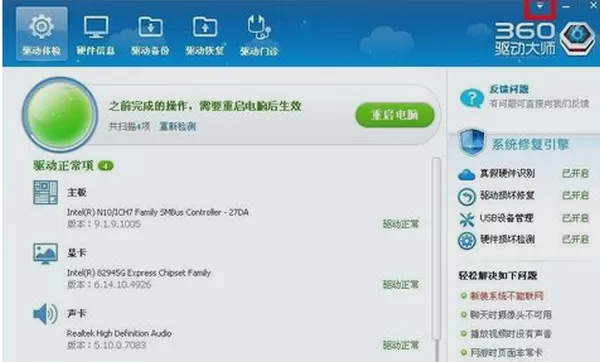Open the main menu dropdown arrow in the title bar

pos(540,7)
